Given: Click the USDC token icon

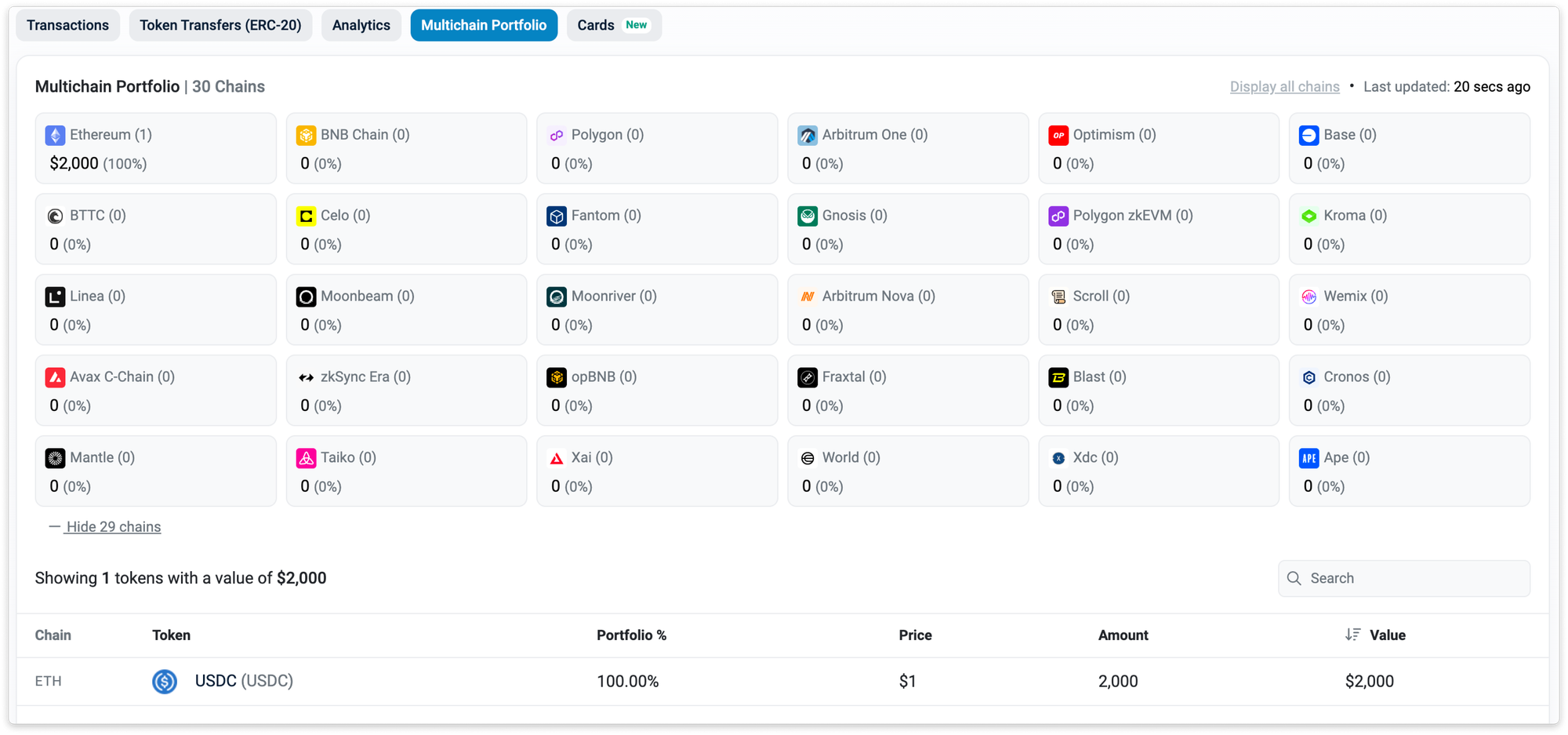Looking at the screenshot, I should point(165,682).
